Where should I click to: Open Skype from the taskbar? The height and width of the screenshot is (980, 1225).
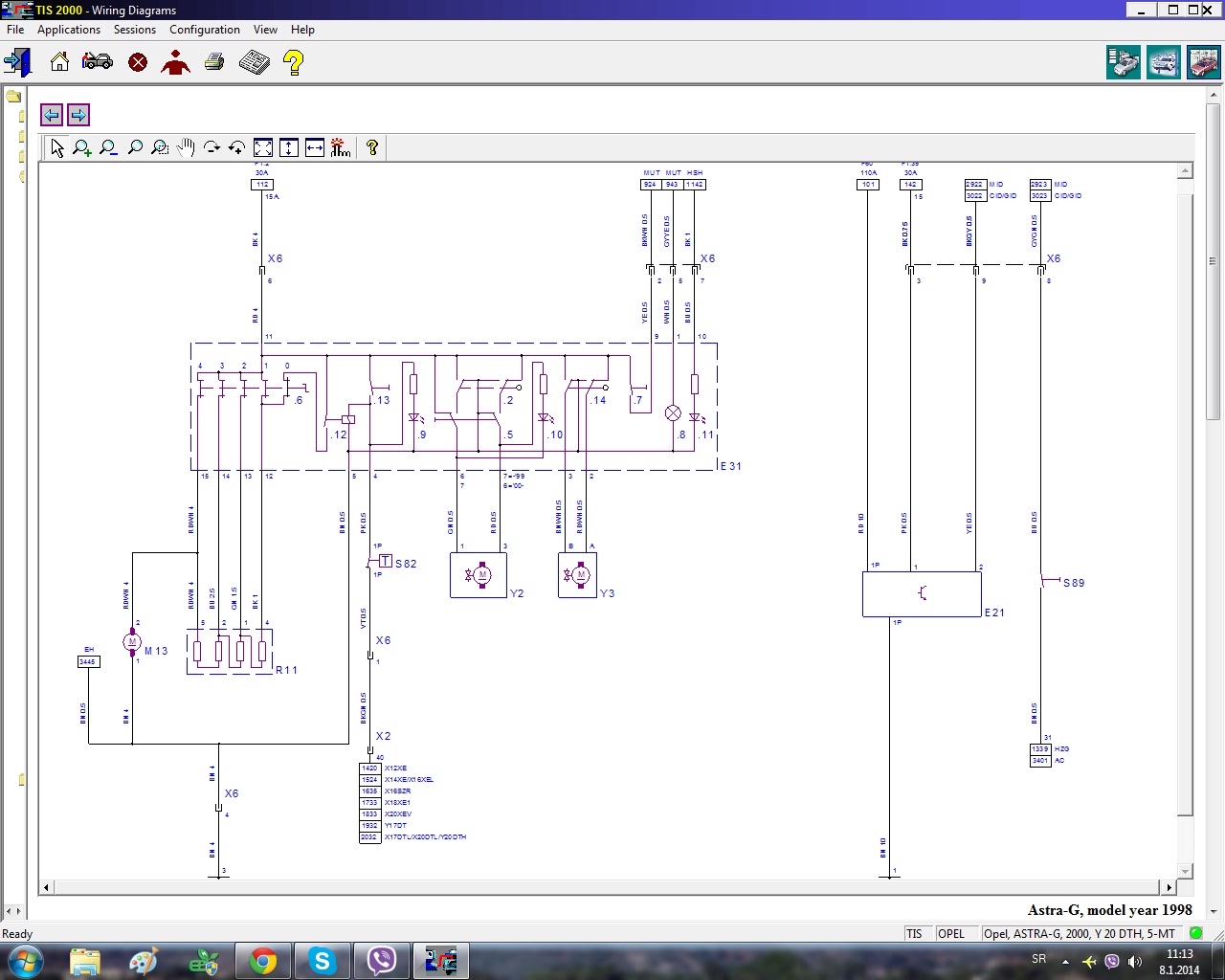click(x=323, y=961)
